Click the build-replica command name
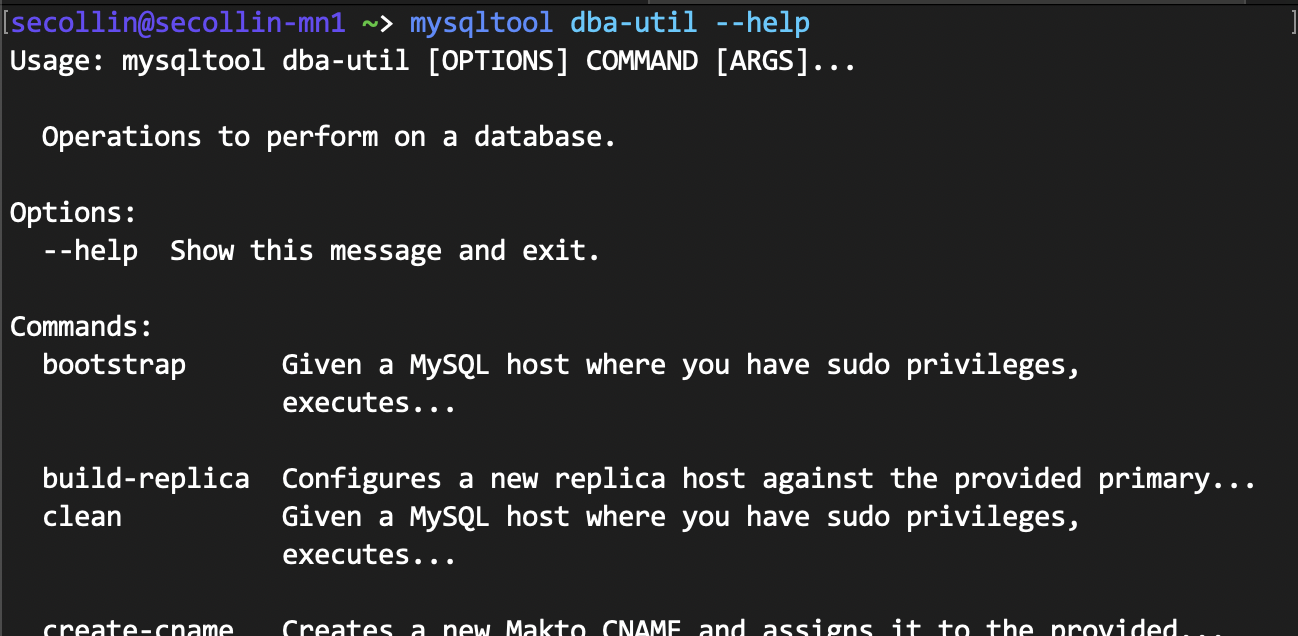The image size is (1298, 636). [146, 479]
